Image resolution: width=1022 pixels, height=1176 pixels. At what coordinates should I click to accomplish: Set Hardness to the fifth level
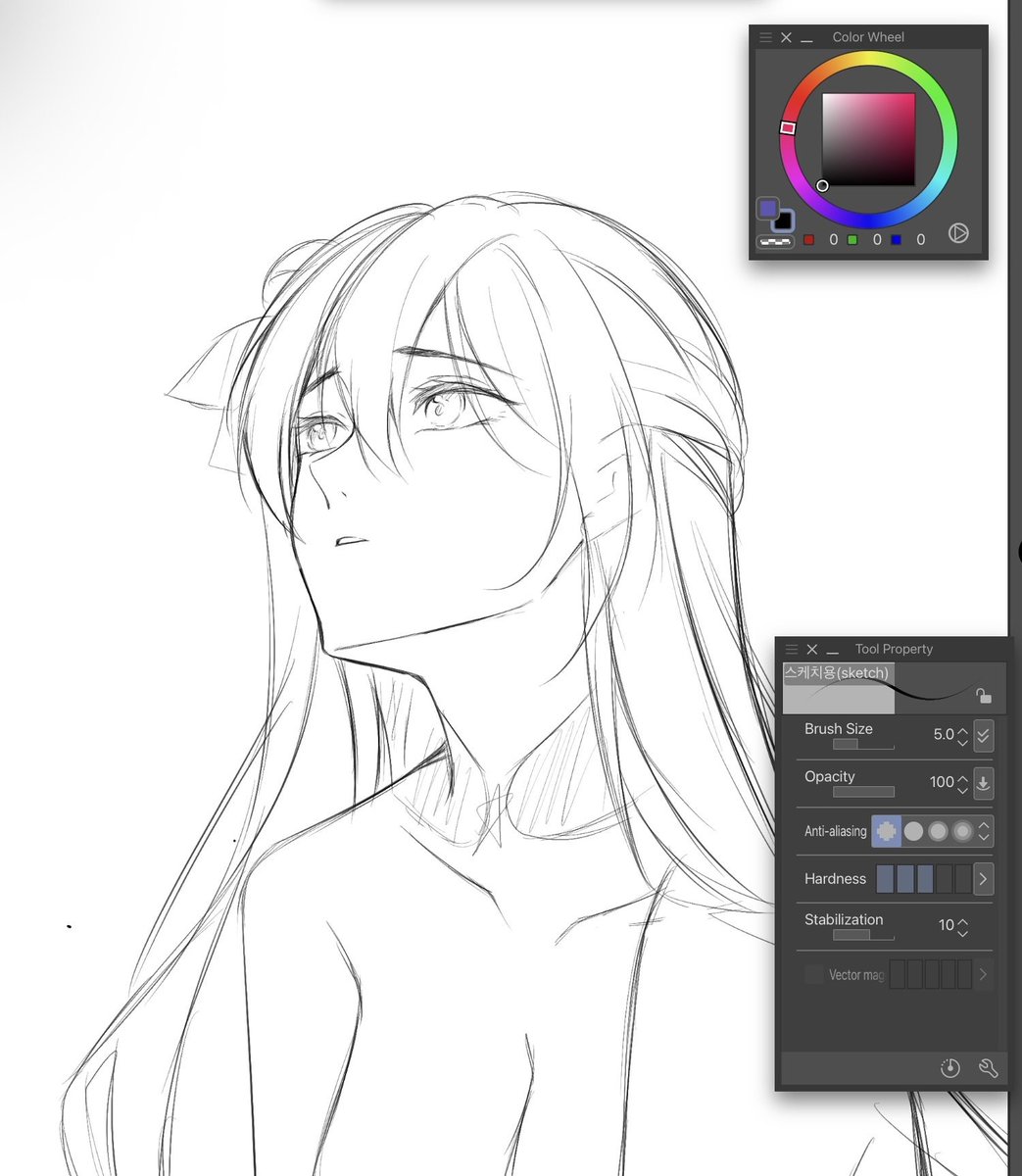click(x=963, y=879)
